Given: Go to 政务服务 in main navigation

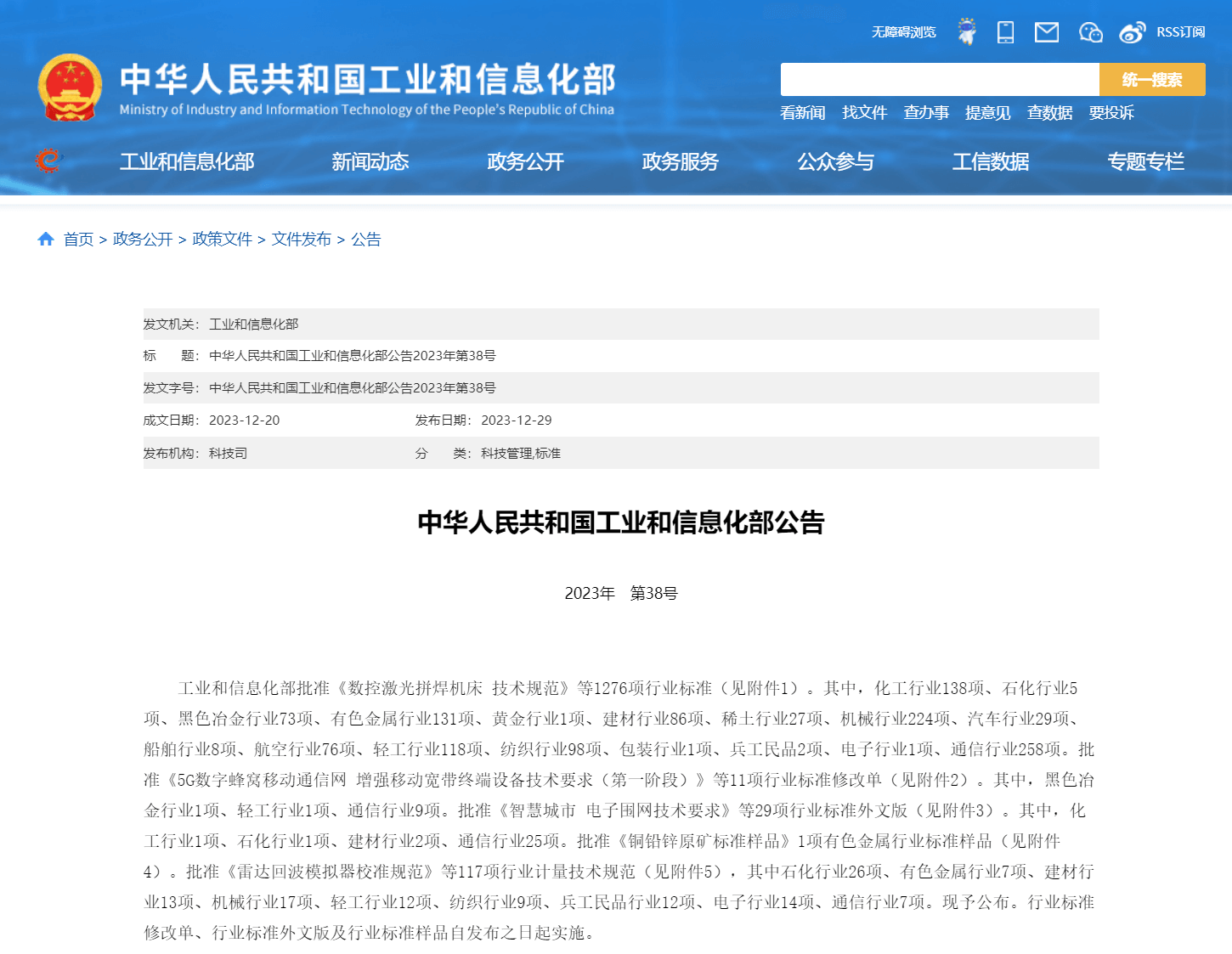Looking at the screenshot, I should click(680, 161).
